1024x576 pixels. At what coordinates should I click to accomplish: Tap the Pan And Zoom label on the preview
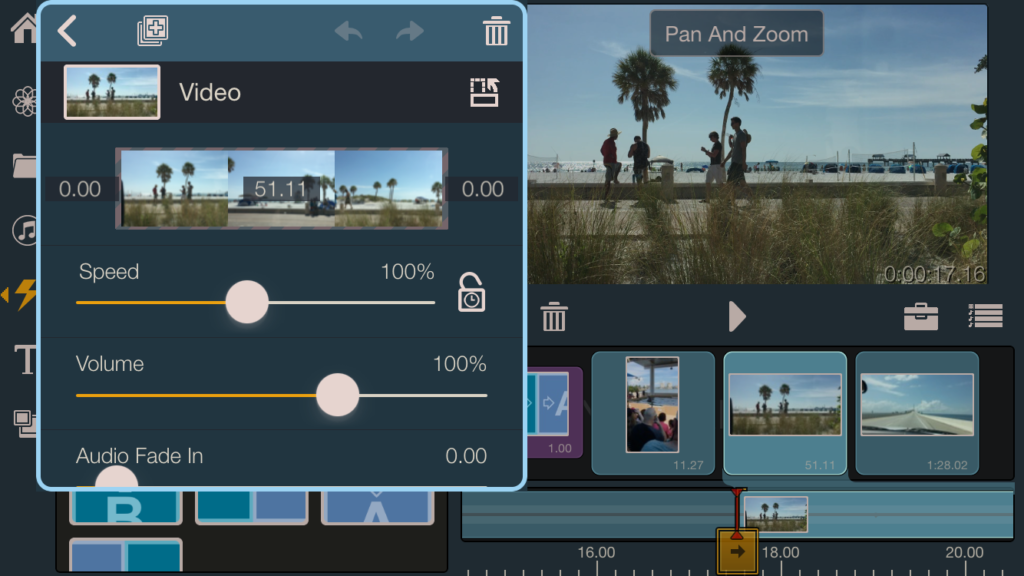tap(735, 33)
